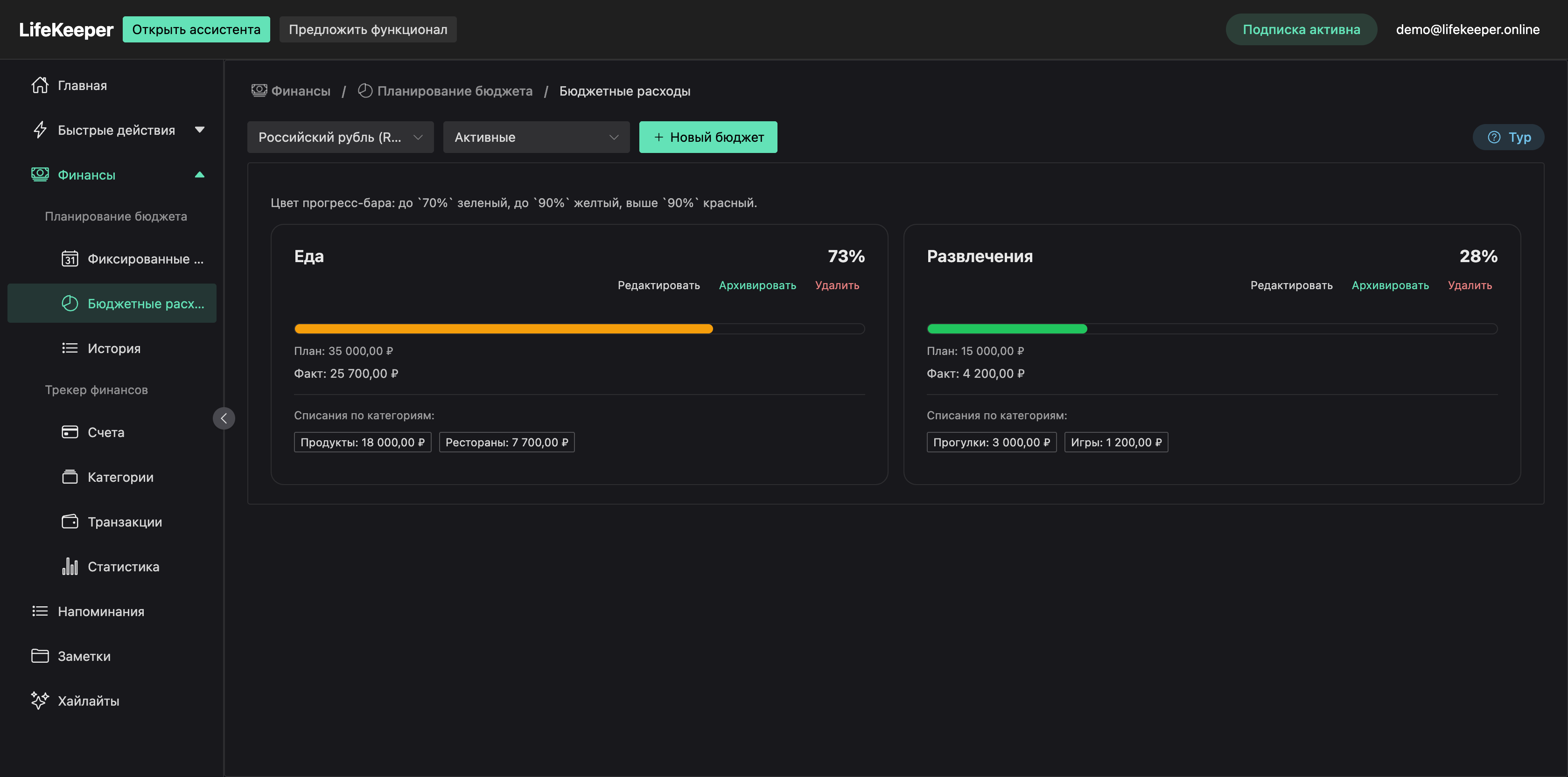Click the Новый бюджет button
Viewport: 1568px width, 777px height.
[x=707, y=138]
